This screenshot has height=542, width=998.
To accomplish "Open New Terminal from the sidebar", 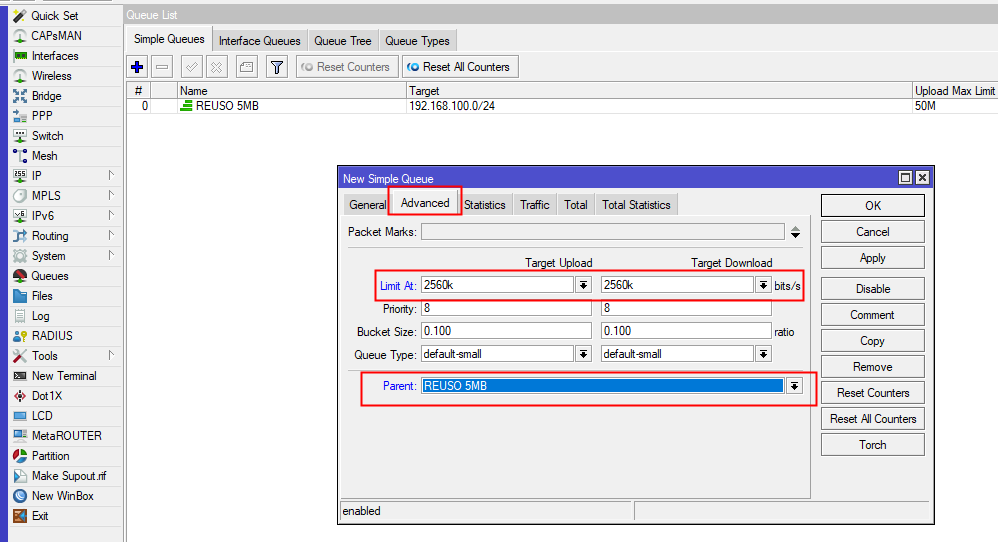I will click(x=63, y=376).
